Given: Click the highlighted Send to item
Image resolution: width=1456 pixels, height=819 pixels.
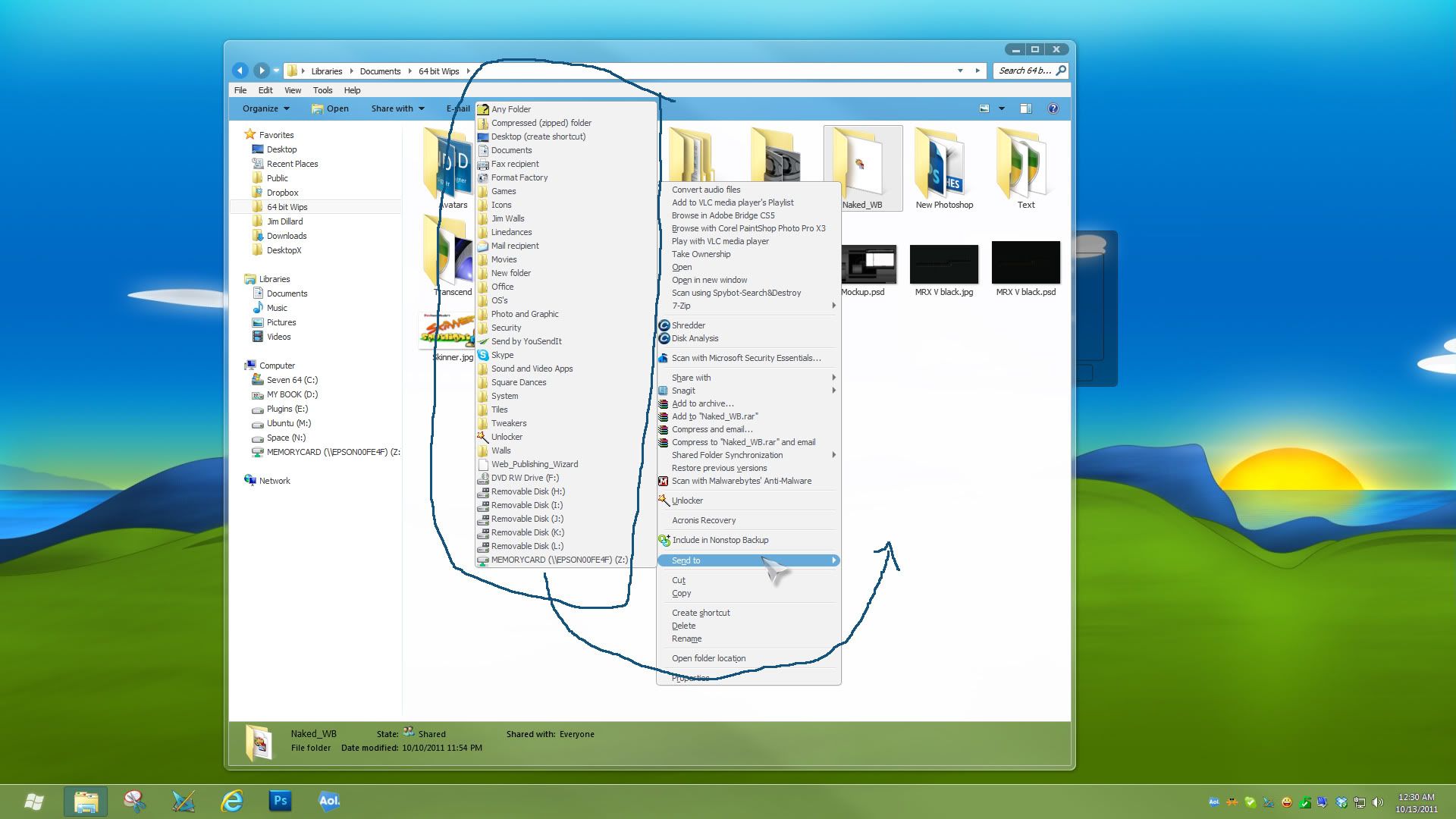Looking at the screenshot, I should click(748, 560).
